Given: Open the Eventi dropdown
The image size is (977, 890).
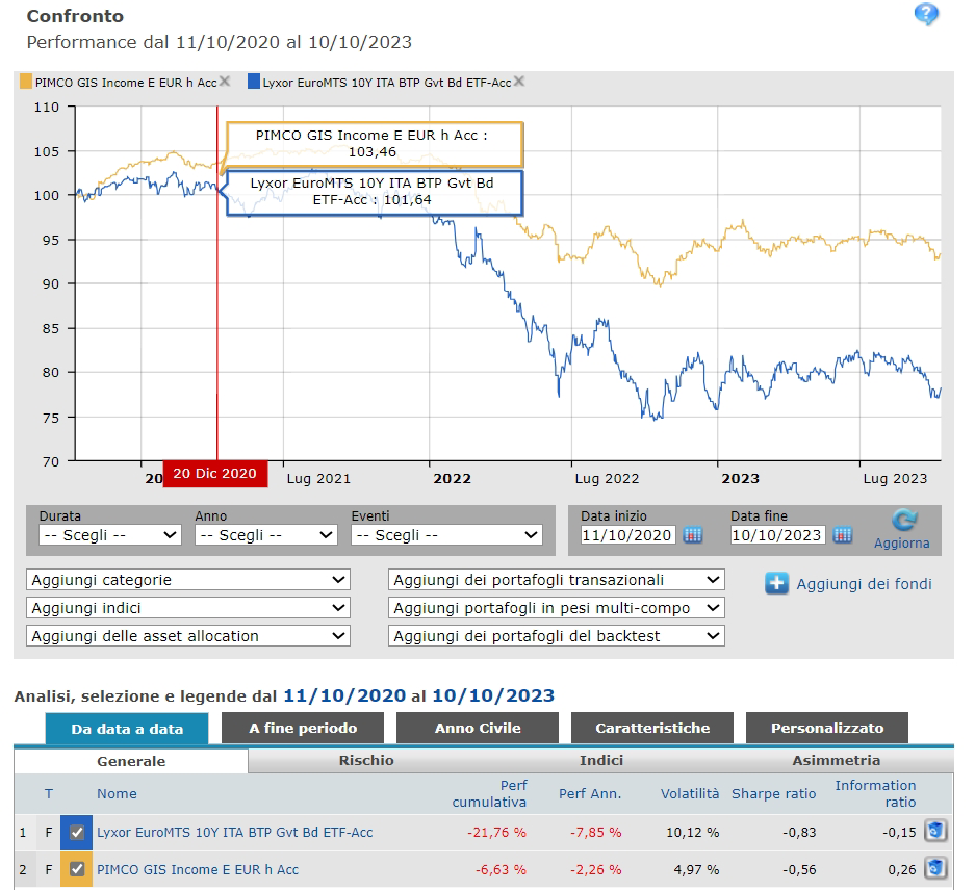Looking at the screenshot, I should [447, 535].
